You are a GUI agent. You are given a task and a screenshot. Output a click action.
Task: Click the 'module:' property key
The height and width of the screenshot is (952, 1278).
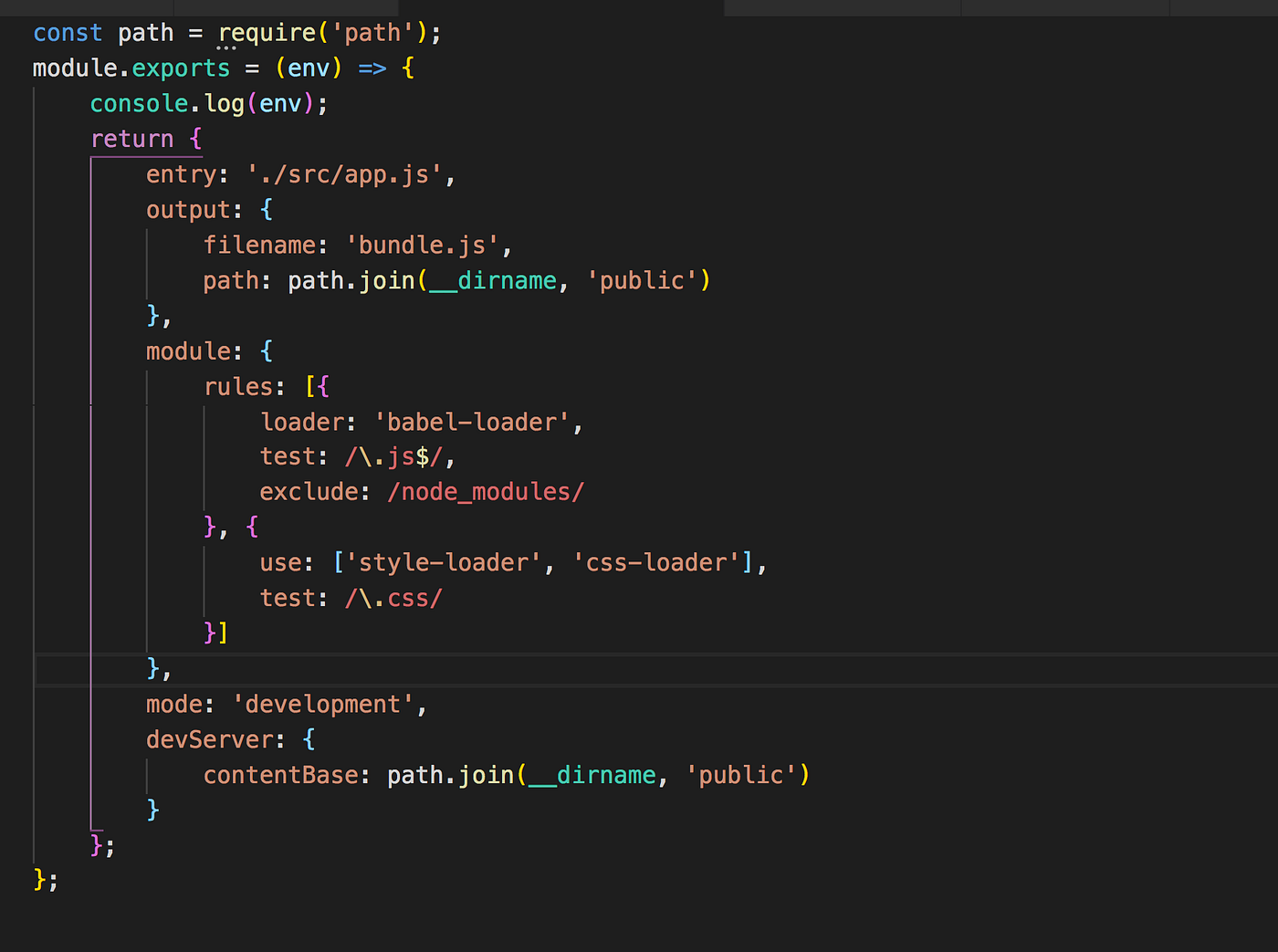(194, 350)
